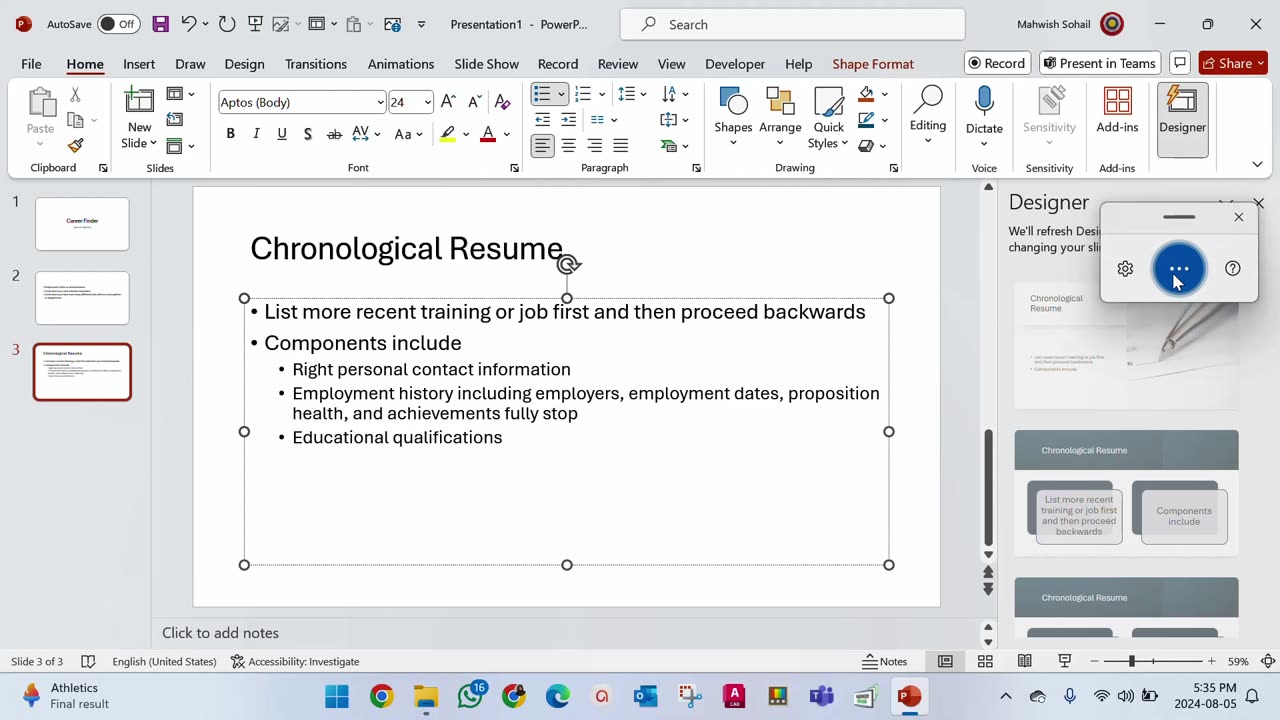Click the Share button
The image size is (1280, 720).
(1234, 63)
